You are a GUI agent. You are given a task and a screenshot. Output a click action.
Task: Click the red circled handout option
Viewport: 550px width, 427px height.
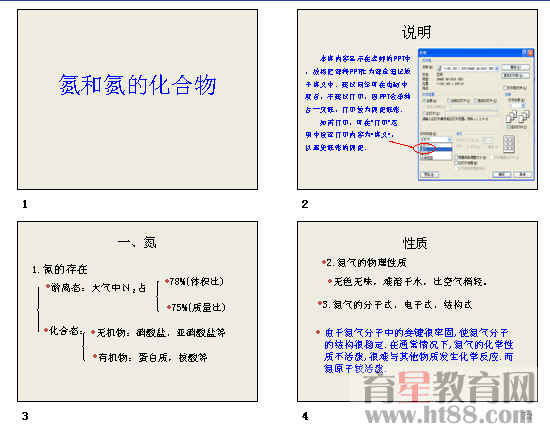pyautogui.click(x=425, y=148)
